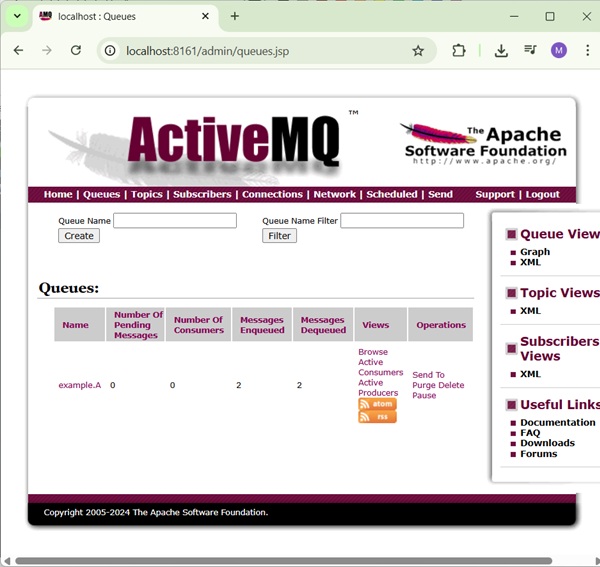
Task: Click the horizontal scrollbar
Action: point(283,561)
